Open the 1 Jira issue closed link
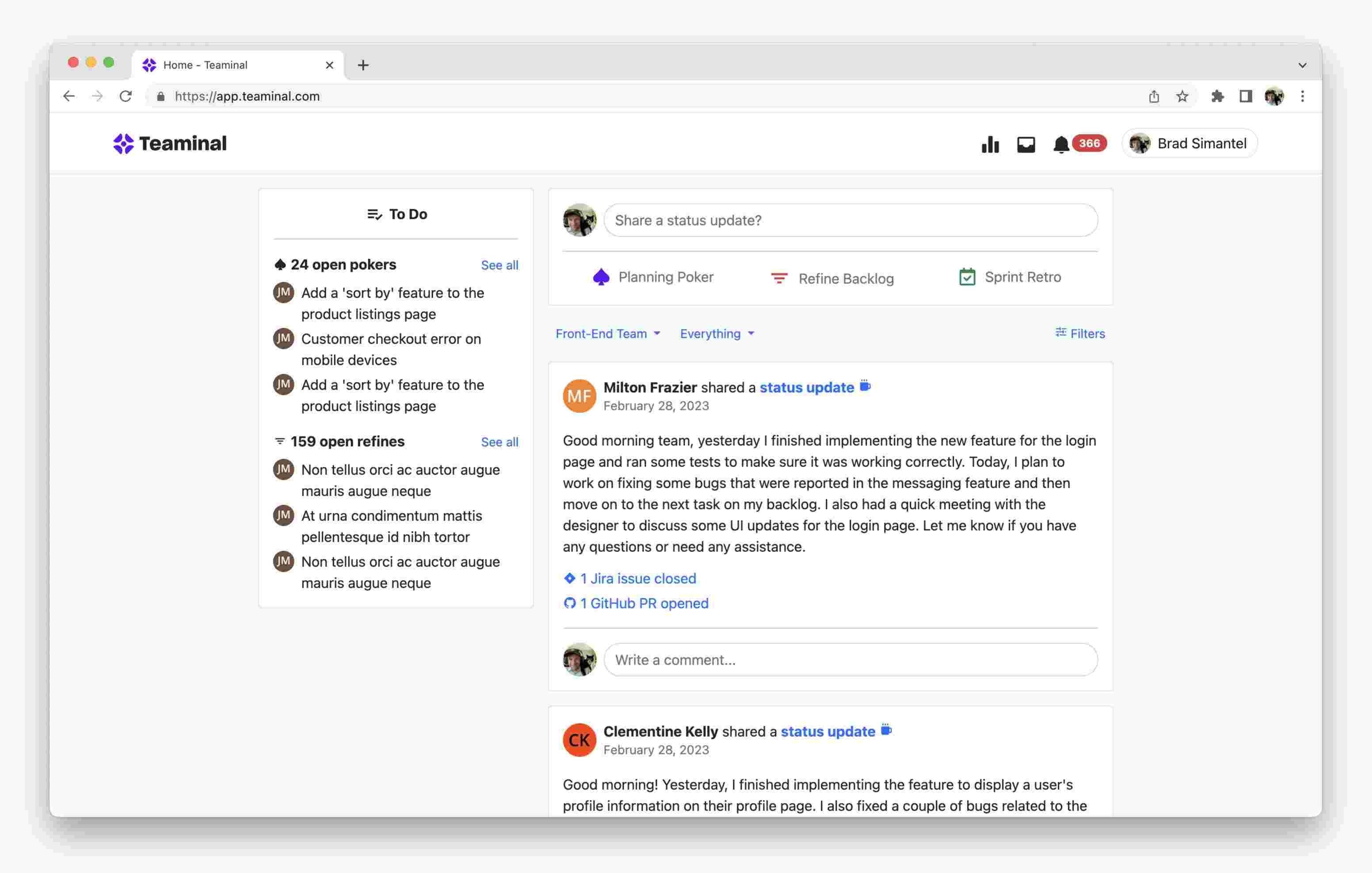 (x=629, y=578)
